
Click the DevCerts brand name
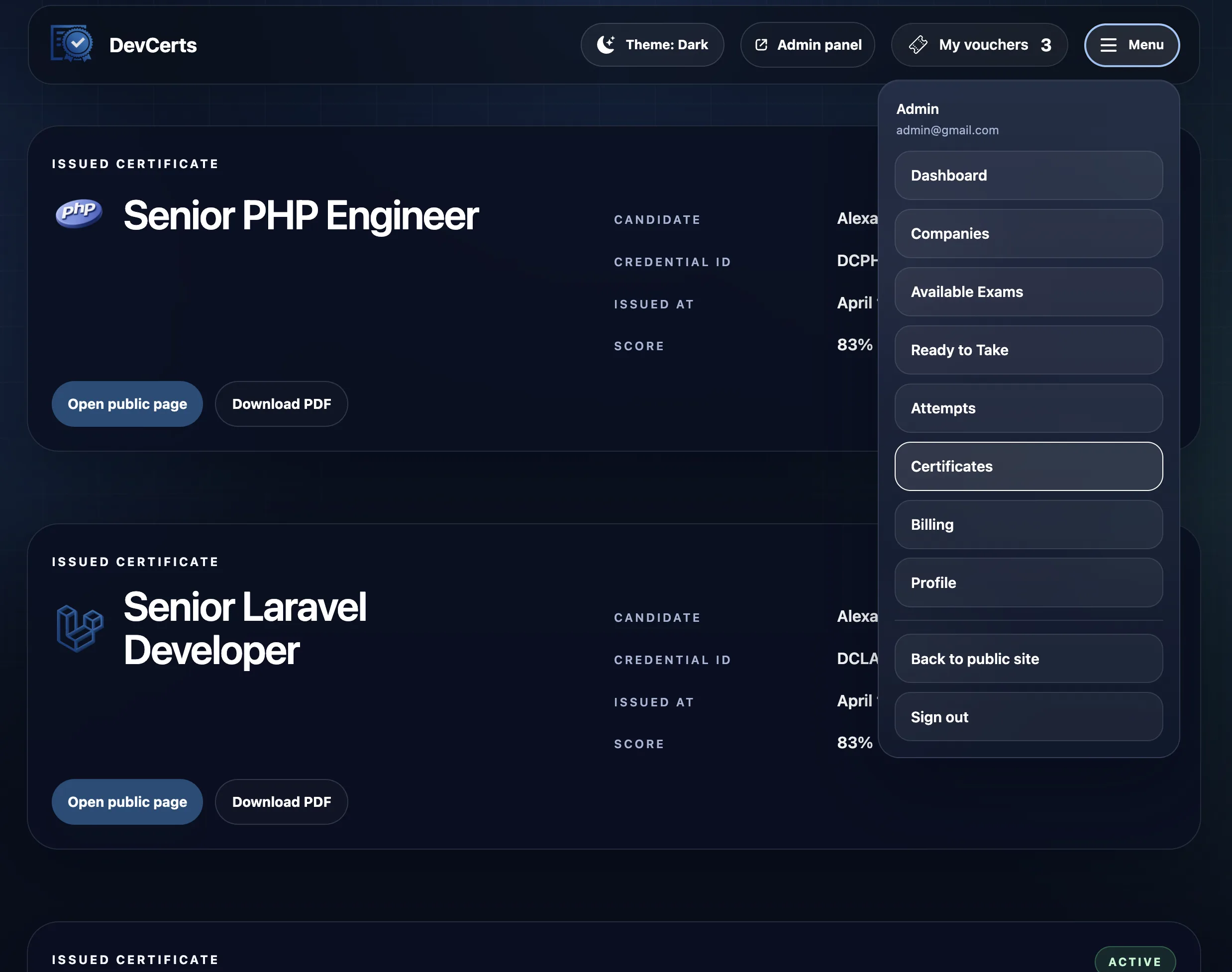coord(153,45)
